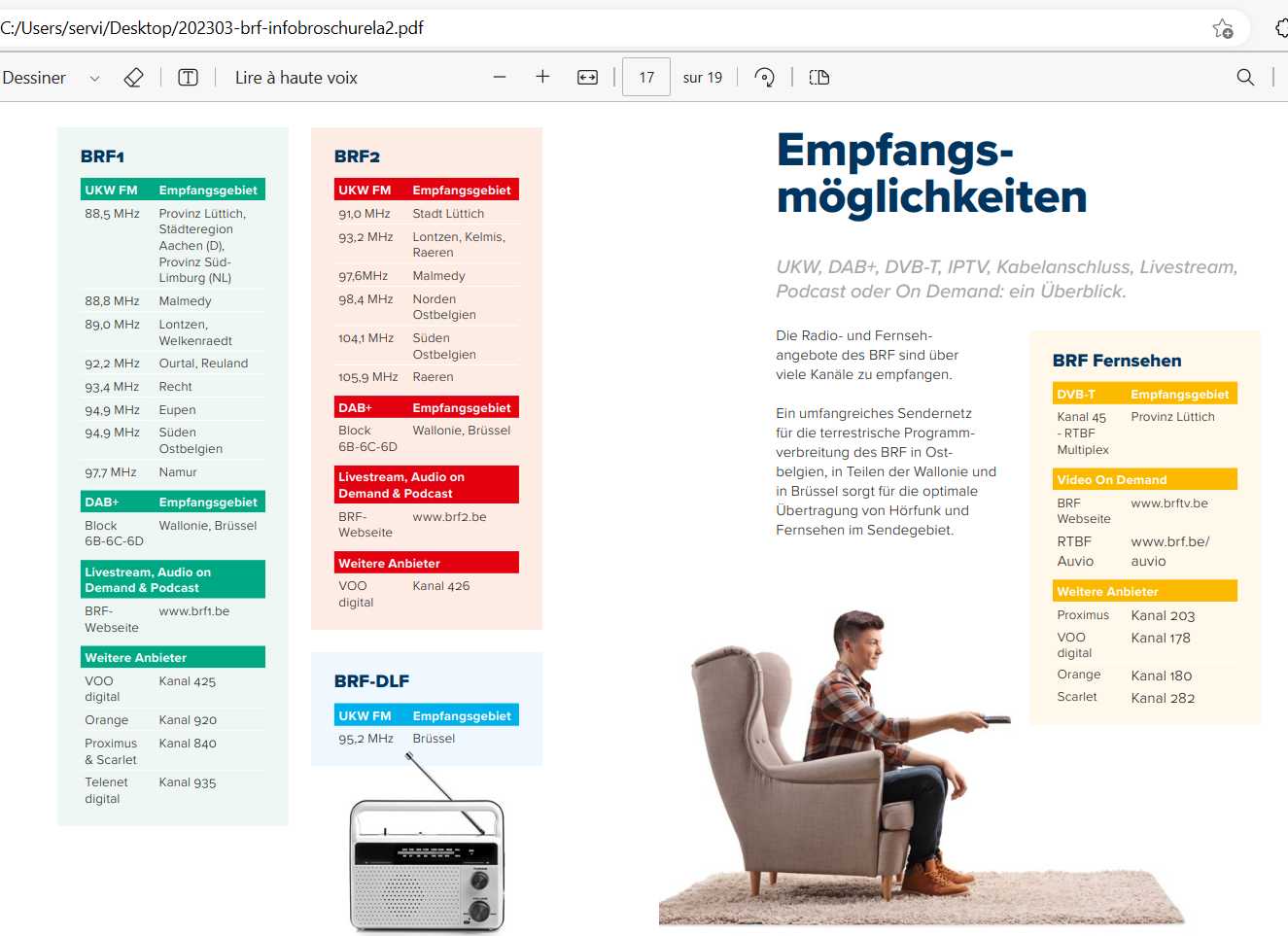The image size is (1288, 936).
Task: Open the www.brf2.be link
Action: coord(449,517)
